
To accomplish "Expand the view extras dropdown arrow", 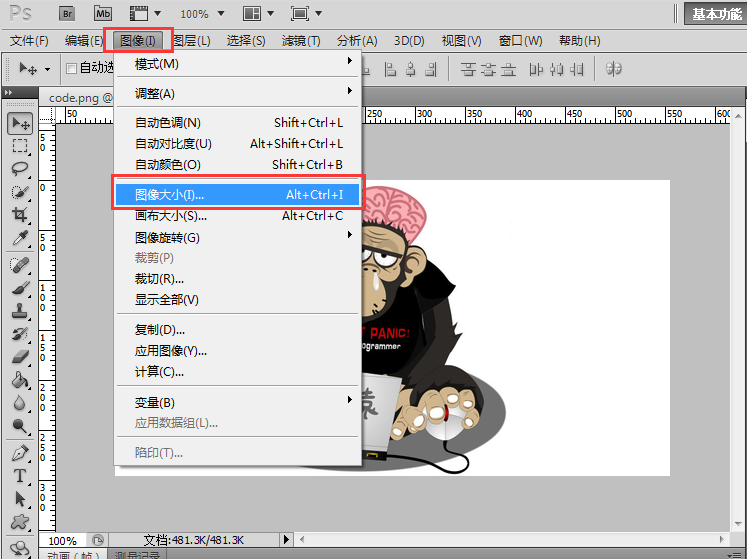I will [157, 13].
